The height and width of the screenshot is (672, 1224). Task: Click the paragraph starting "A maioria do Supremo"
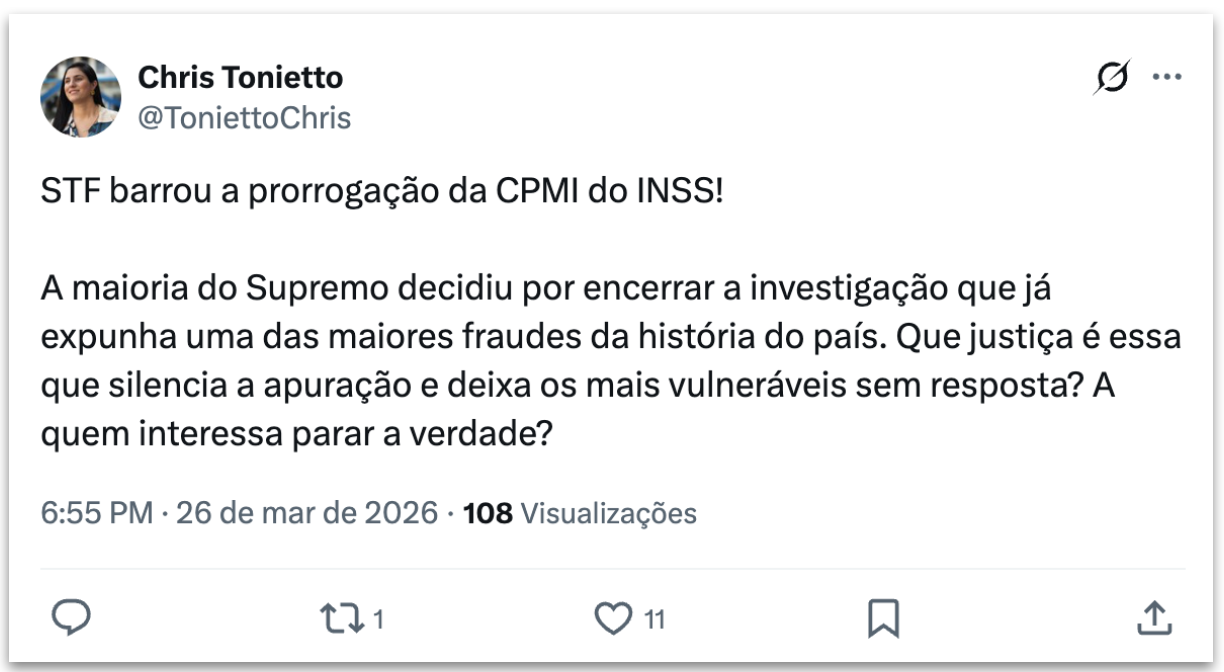coord(560,290)
